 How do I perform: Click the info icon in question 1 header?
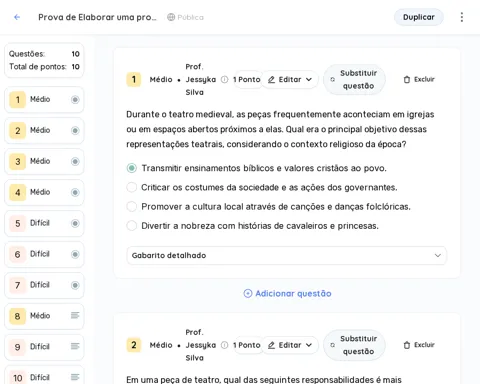coord(225,79)
